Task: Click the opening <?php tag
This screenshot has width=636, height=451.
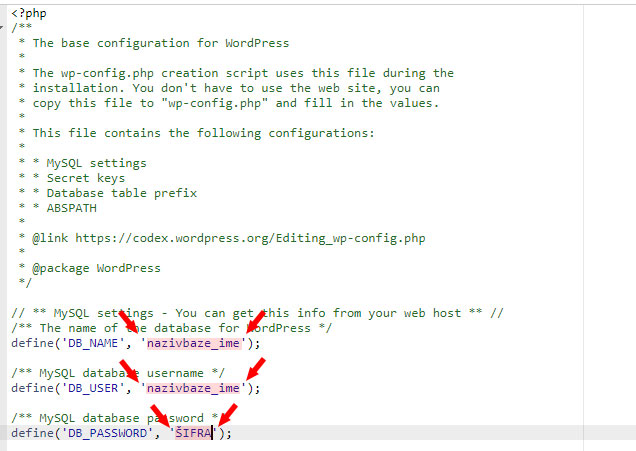Action: point(29,14)
